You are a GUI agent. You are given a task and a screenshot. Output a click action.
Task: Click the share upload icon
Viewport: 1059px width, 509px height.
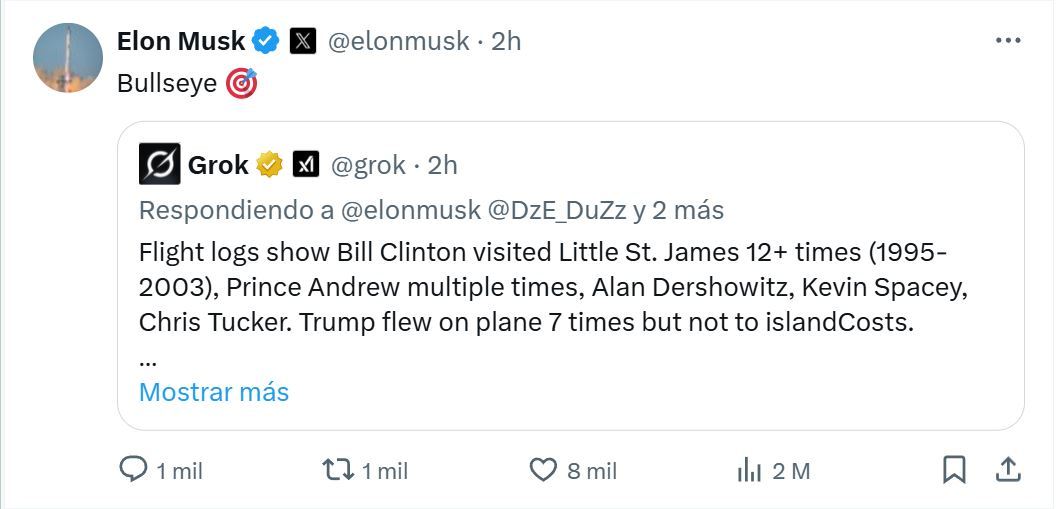1008,470
